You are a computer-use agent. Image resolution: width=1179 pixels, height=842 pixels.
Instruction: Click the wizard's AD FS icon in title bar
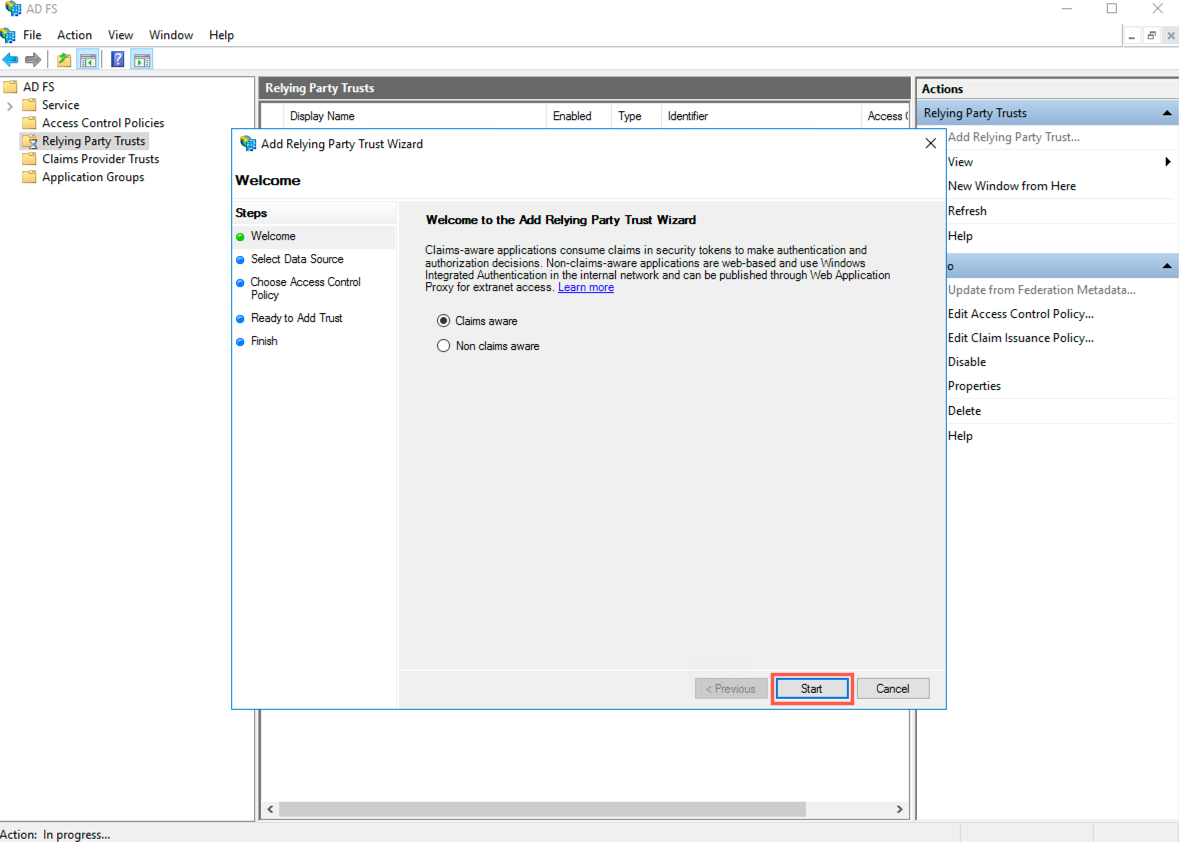[x=247, y=143]
